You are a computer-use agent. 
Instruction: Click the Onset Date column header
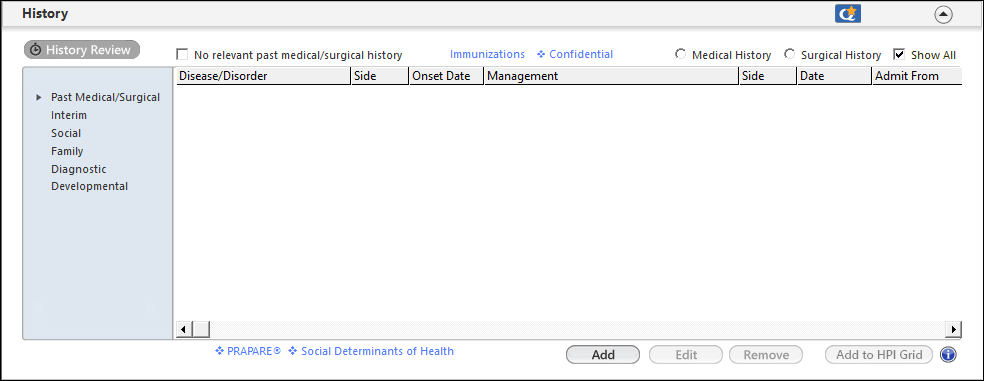point(446,76)
